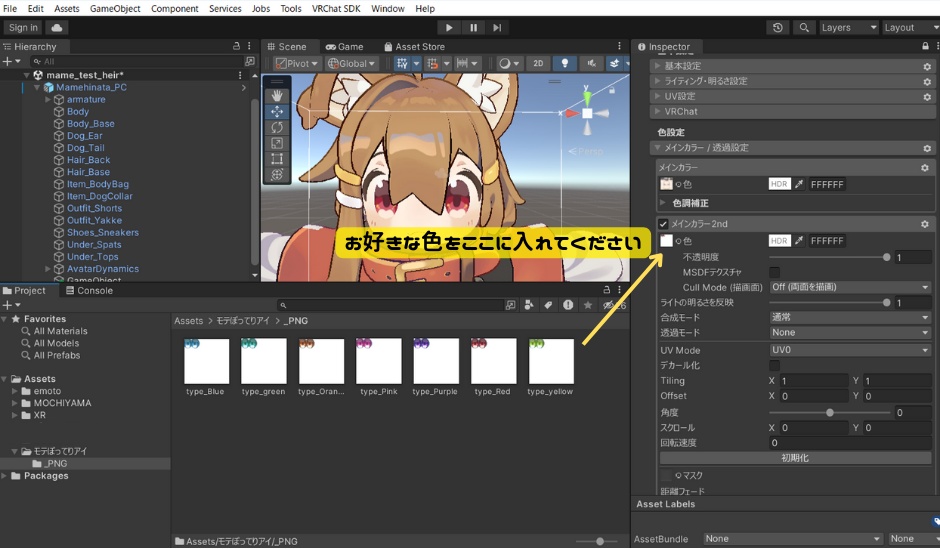Click モデぽってりアイ in Assets breadcrumb
Viewport: 940px width, 549px height.
pos(243,321)
